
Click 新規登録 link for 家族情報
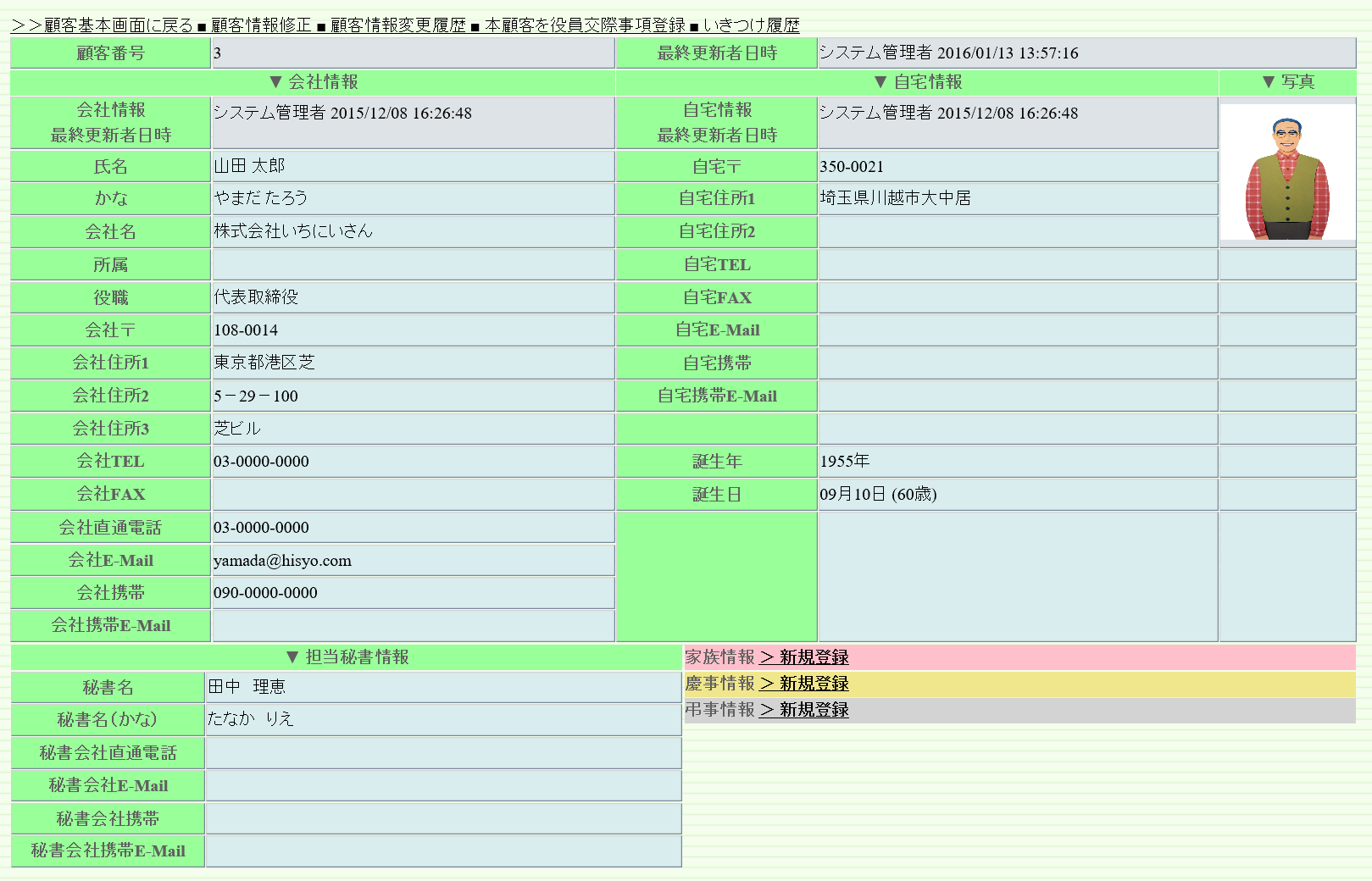tap(804, 657)
